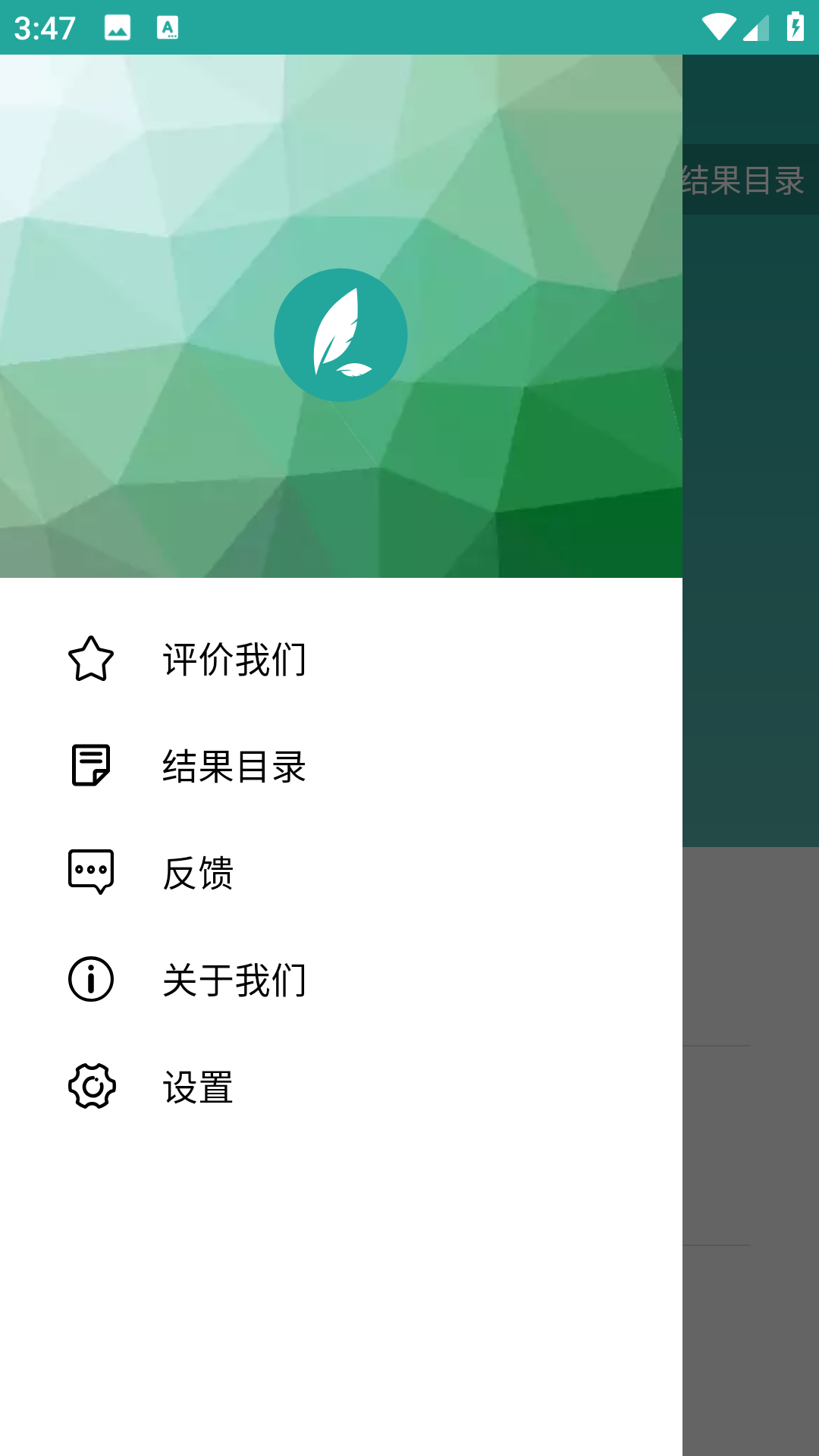This screenshot has height=1456, width=819.
Task: Tap the dark teal area beside drawer
Action: (x=751, y=531)
